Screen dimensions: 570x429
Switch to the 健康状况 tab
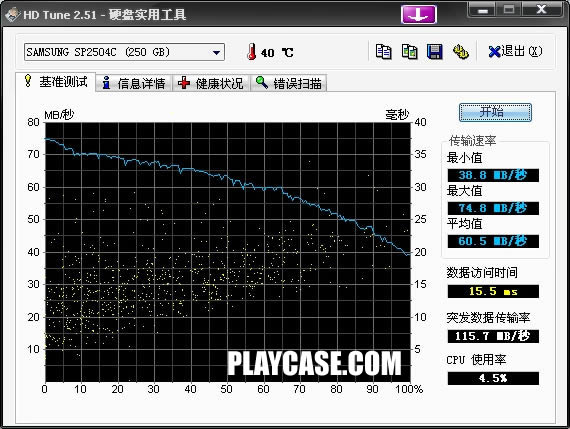click(211, 83)
